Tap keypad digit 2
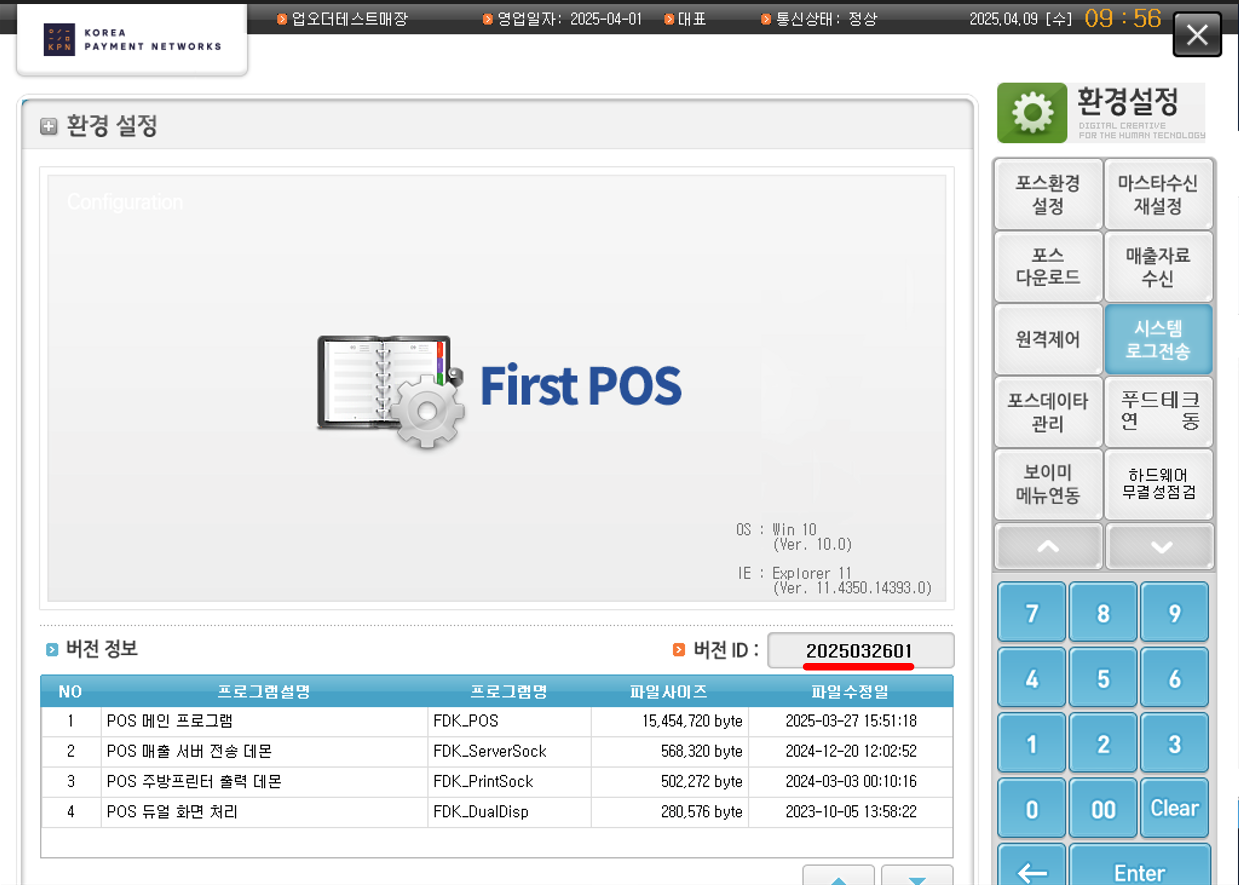Viewport: 1239px width, 885px height. pos(1103,743)
